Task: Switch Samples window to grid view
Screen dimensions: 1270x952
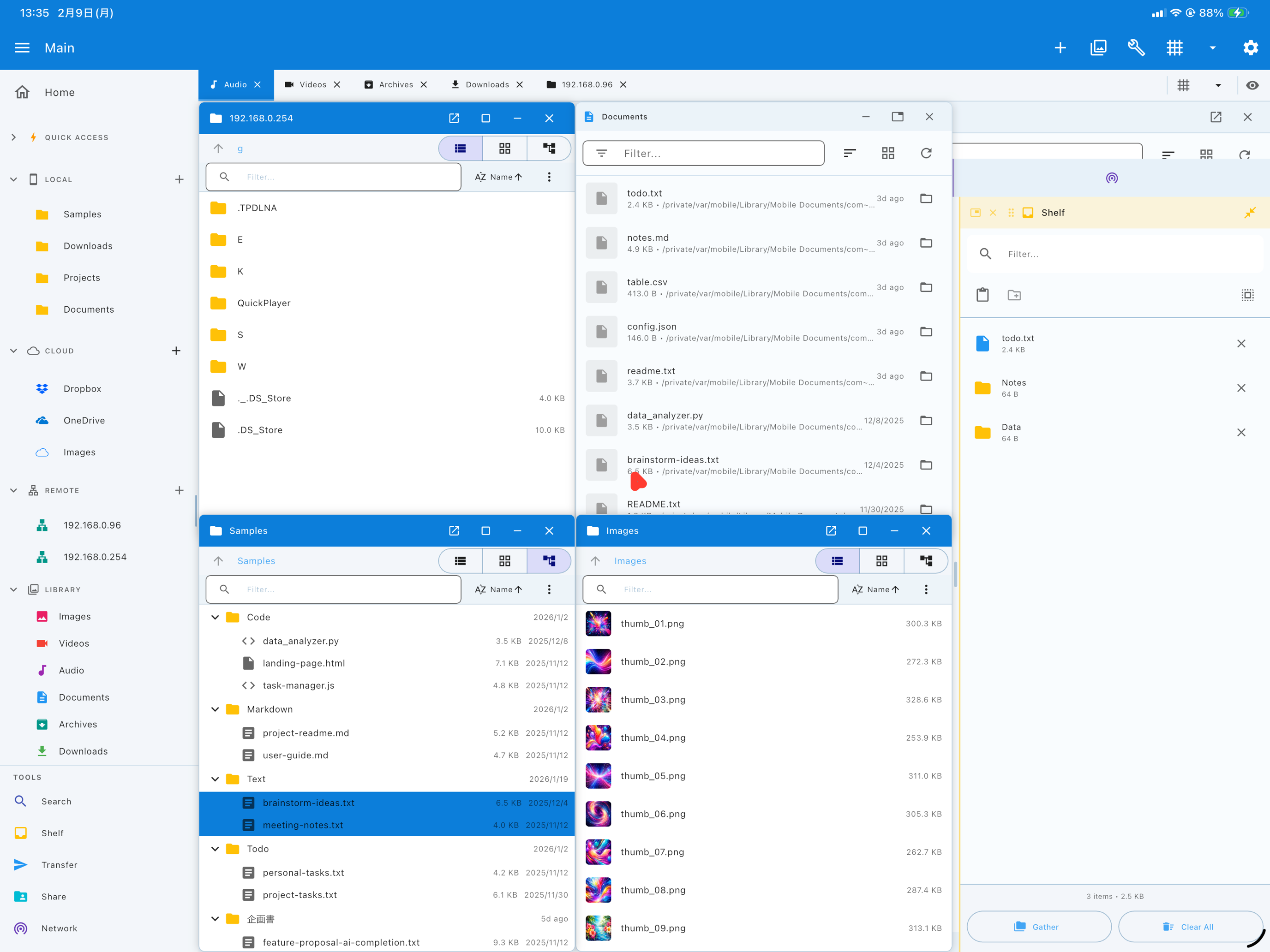Action: 504,561
